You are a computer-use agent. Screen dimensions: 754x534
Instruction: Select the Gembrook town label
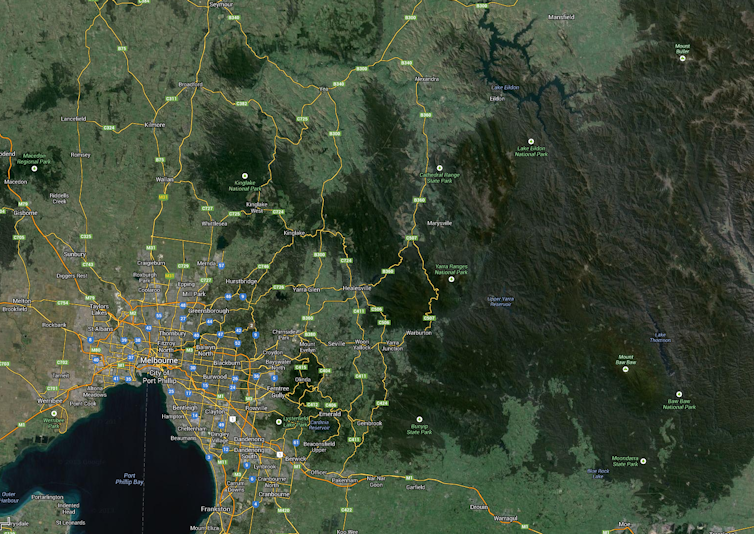(369, 423)
